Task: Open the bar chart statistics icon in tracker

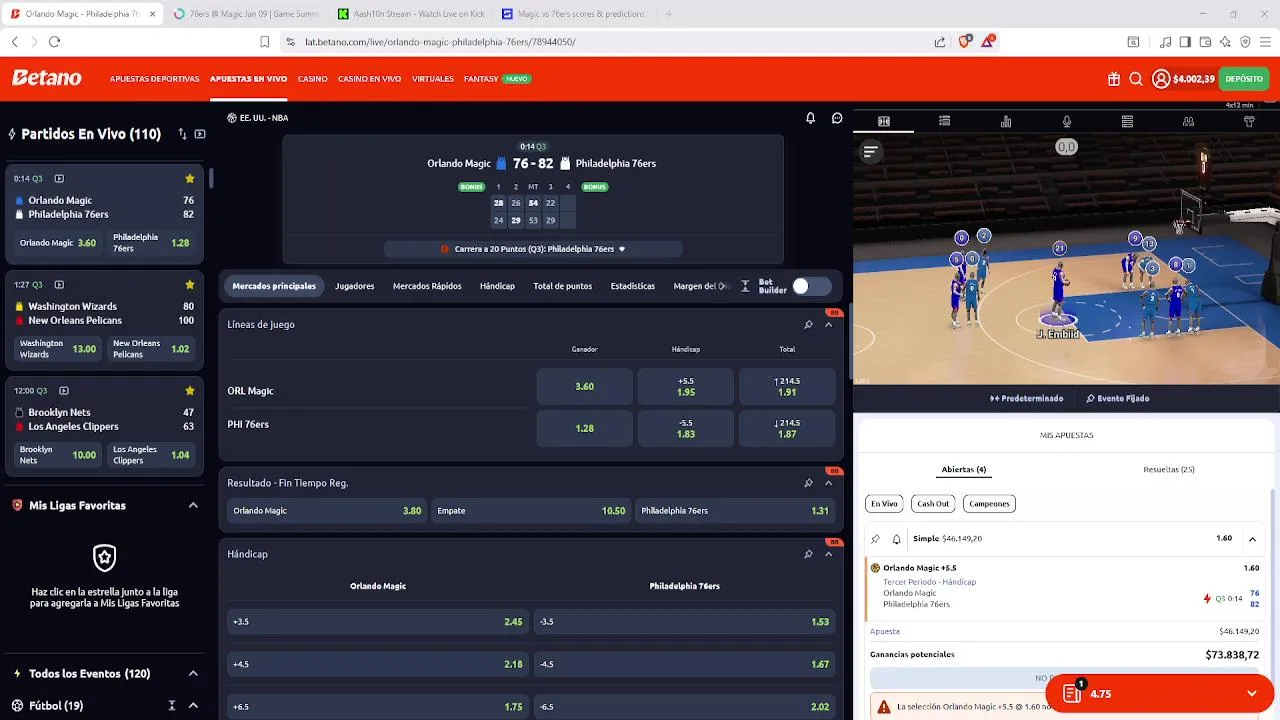Action: (x=1006, y=121)
